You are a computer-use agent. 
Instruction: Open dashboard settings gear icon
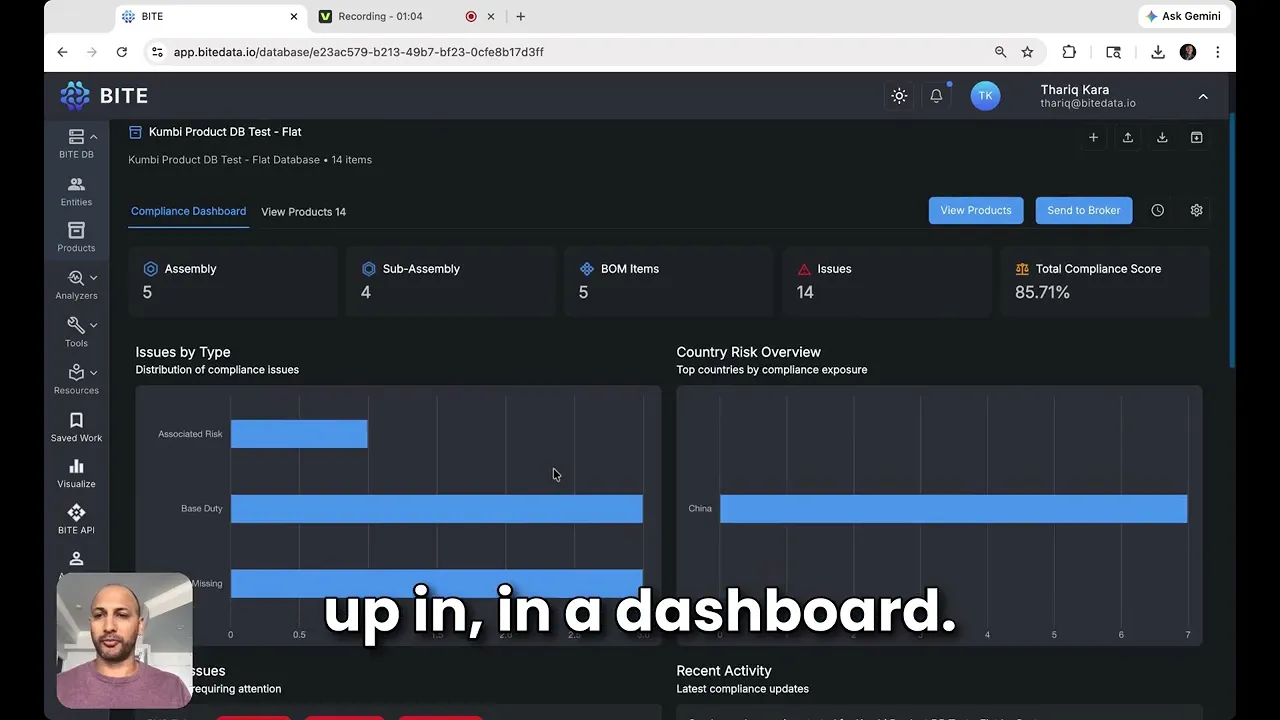pos(1196,210)
